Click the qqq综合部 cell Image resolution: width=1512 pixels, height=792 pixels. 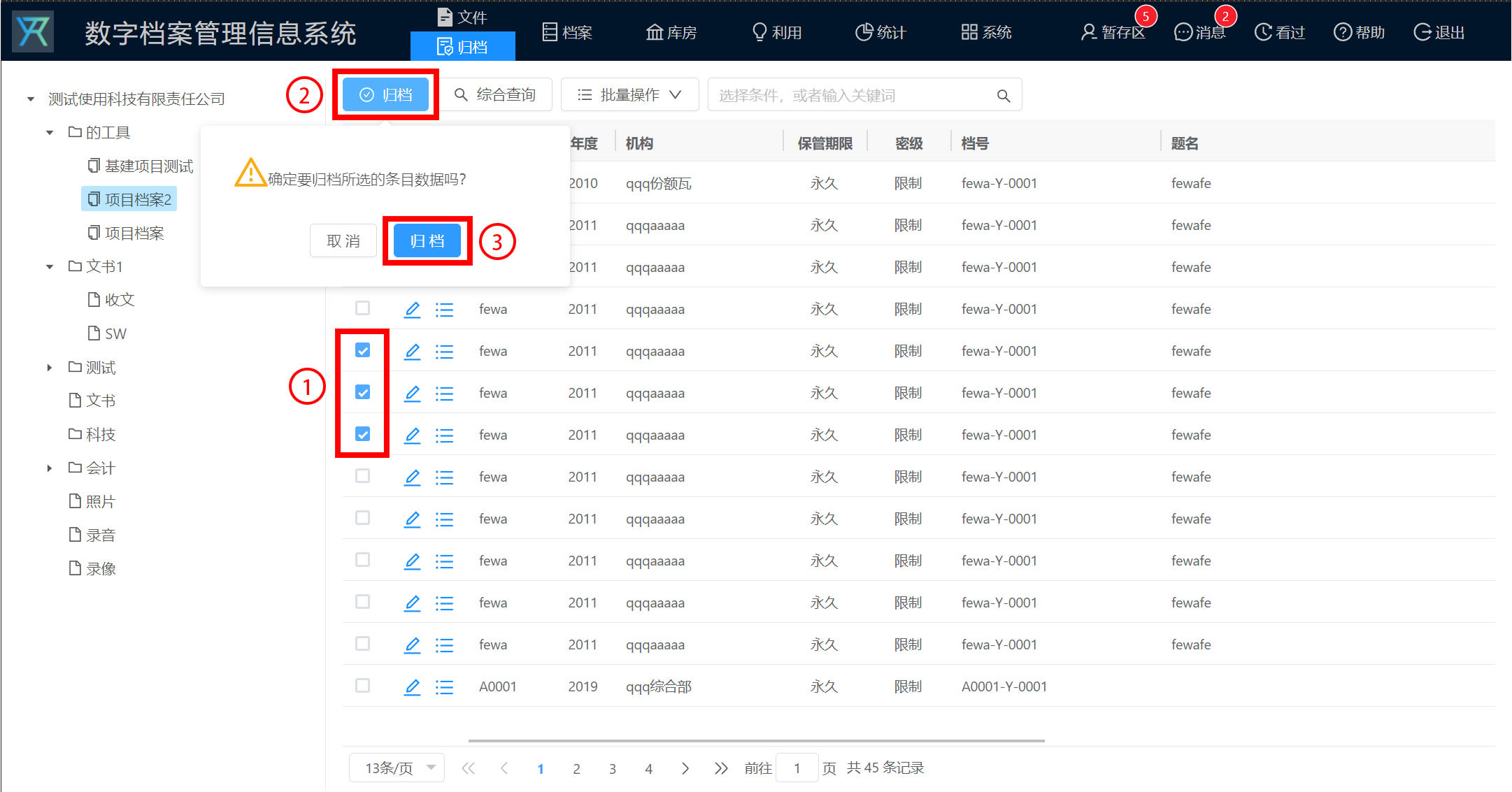coord(659,686)
